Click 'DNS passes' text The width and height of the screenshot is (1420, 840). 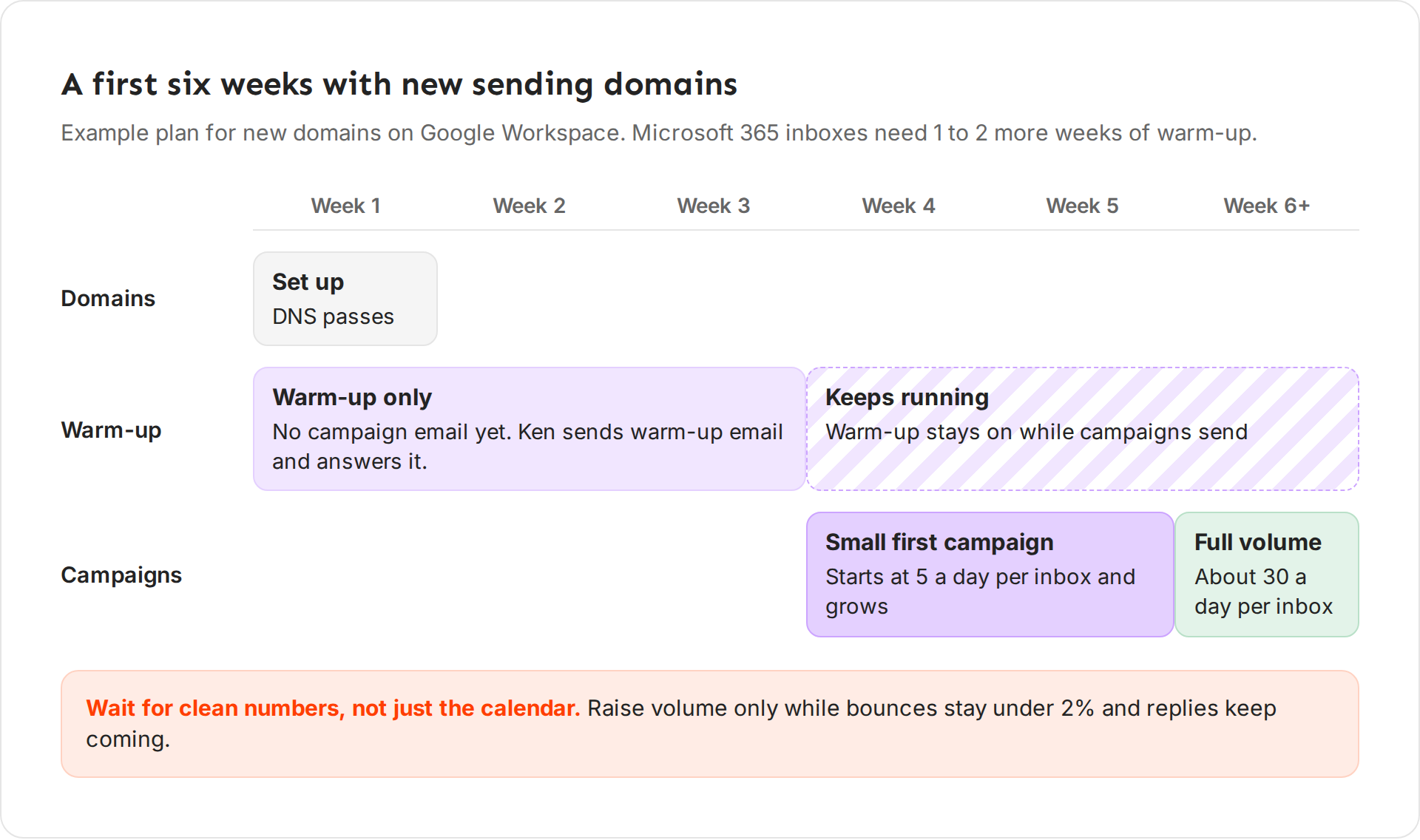click(333, 316)
